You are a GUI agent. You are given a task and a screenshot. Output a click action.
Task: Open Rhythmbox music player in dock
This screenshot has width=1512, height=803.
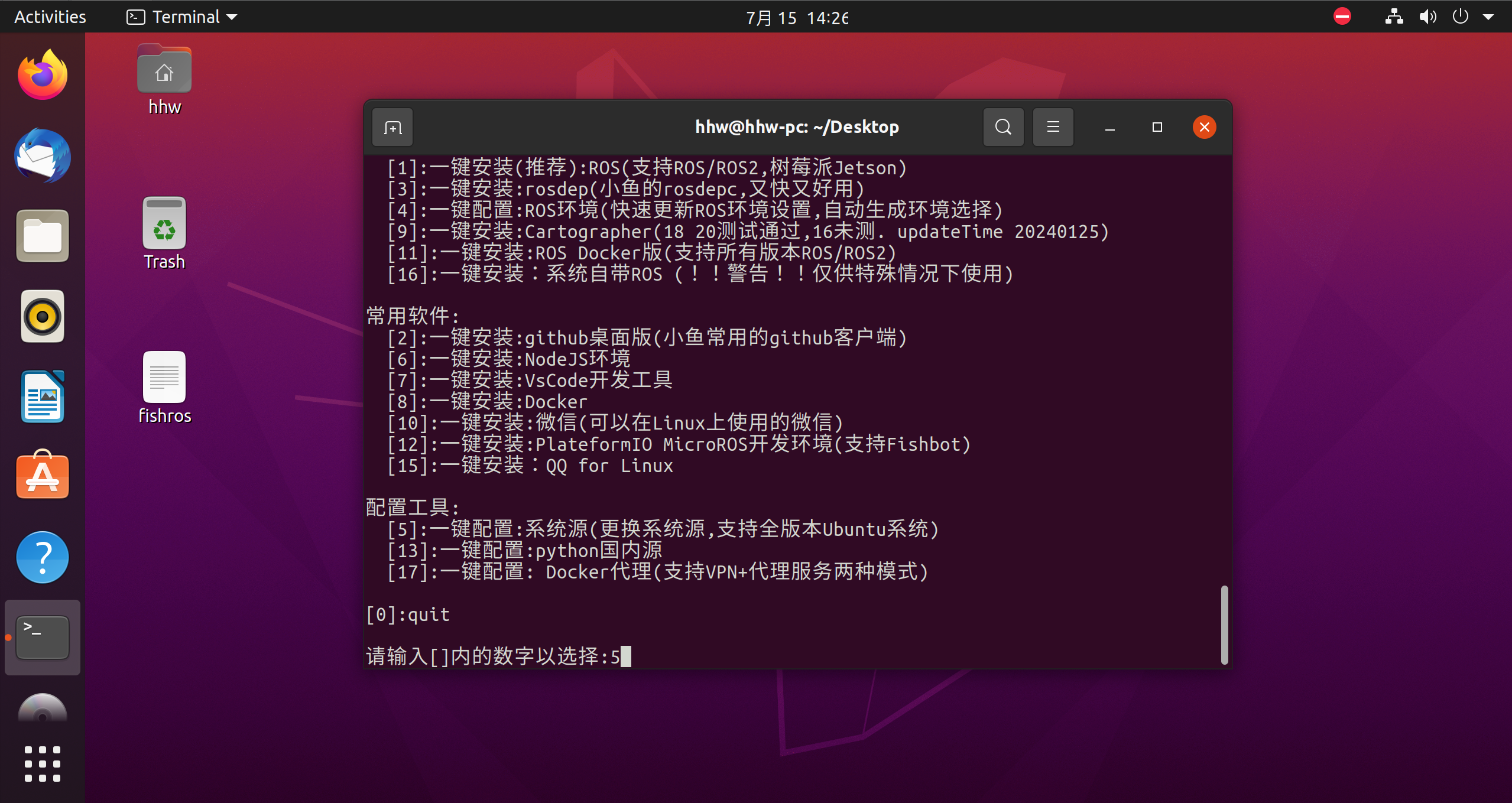pyautogui.click(x=43, y=316)
